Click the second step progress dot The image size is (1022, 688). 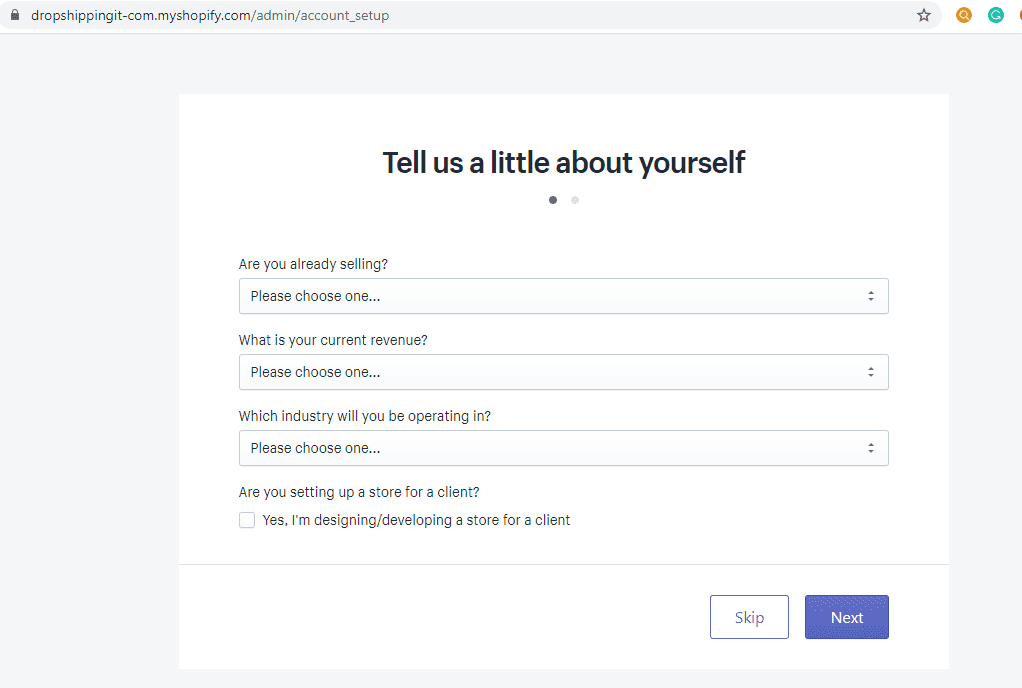[575, 200]
